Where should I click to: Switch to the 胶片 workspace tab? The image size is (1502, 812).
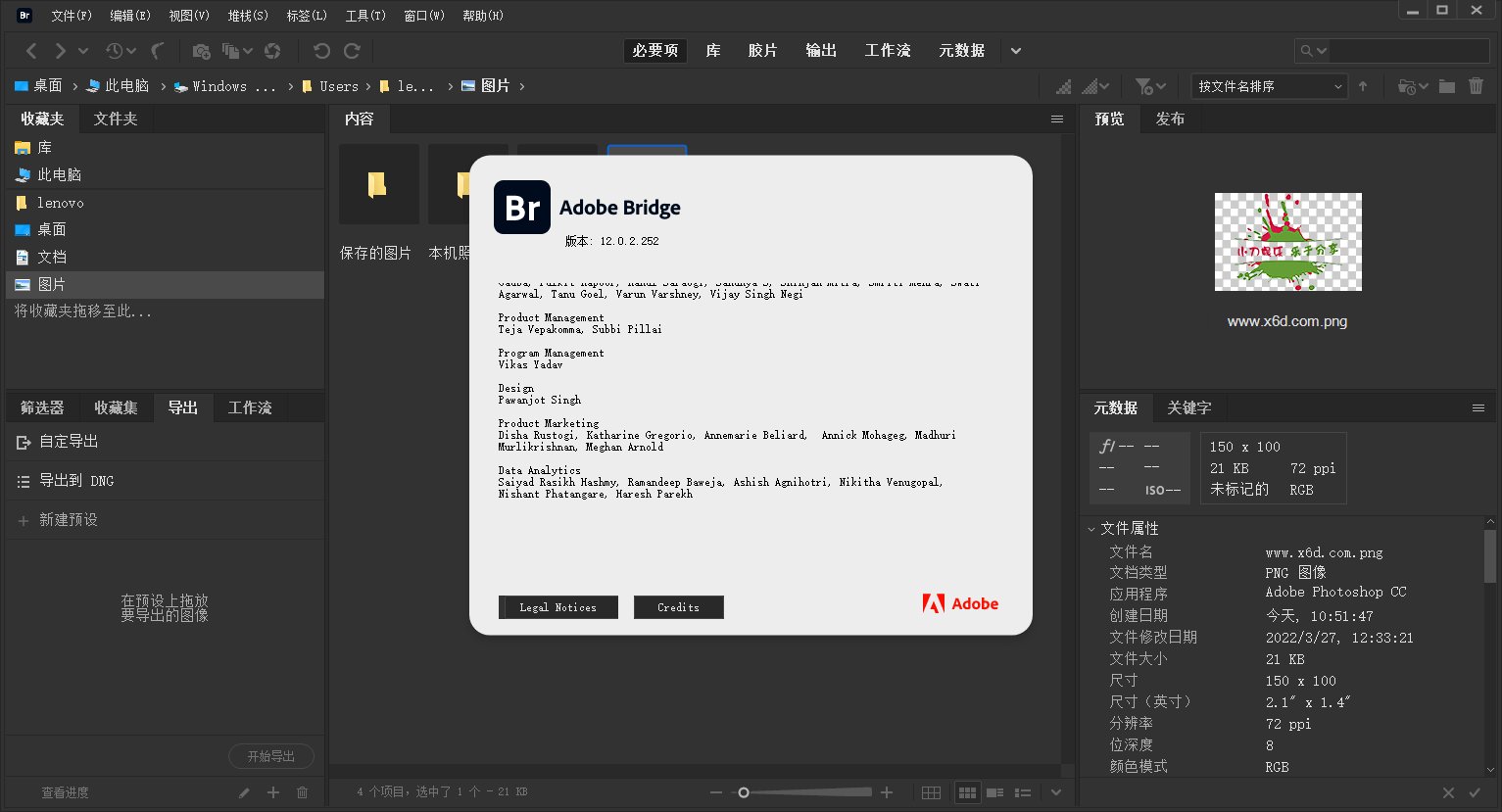click(762, 50)
